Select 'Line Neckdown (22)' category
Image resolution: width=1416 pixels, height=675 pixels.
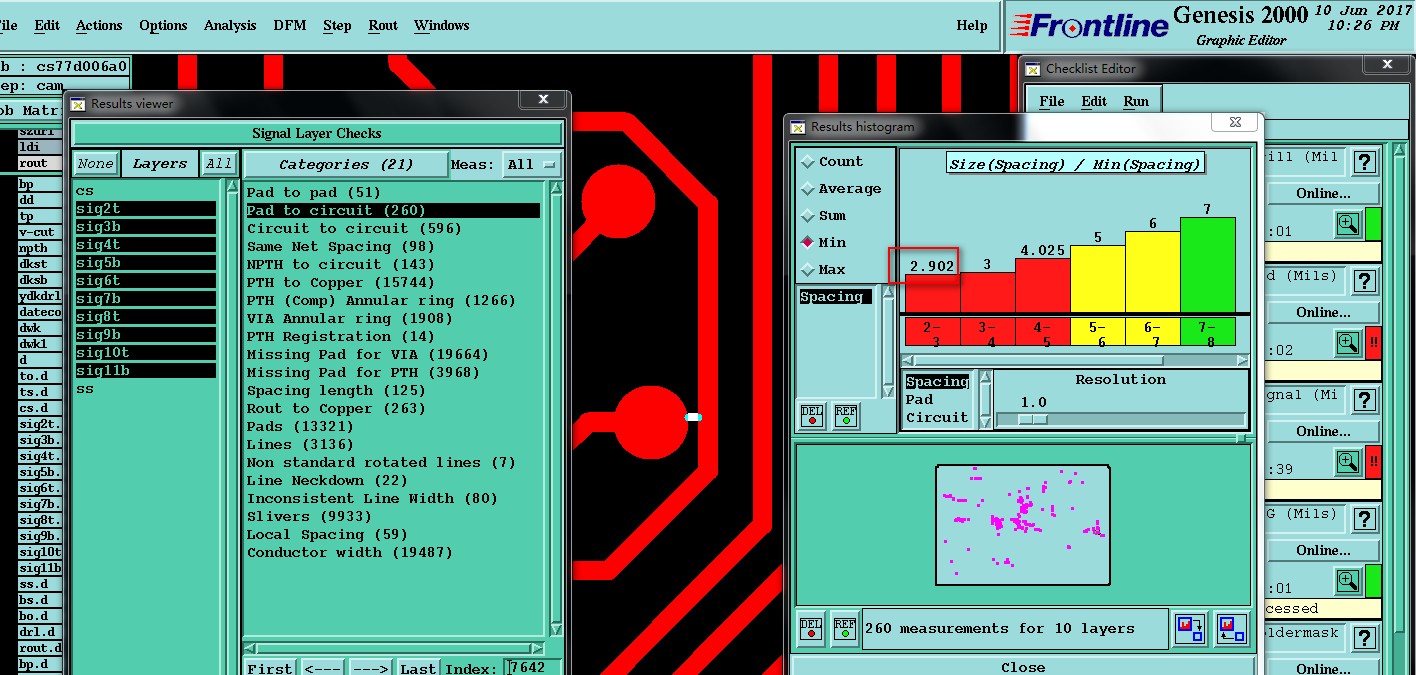pyautogui.click(x=327, y=480)
